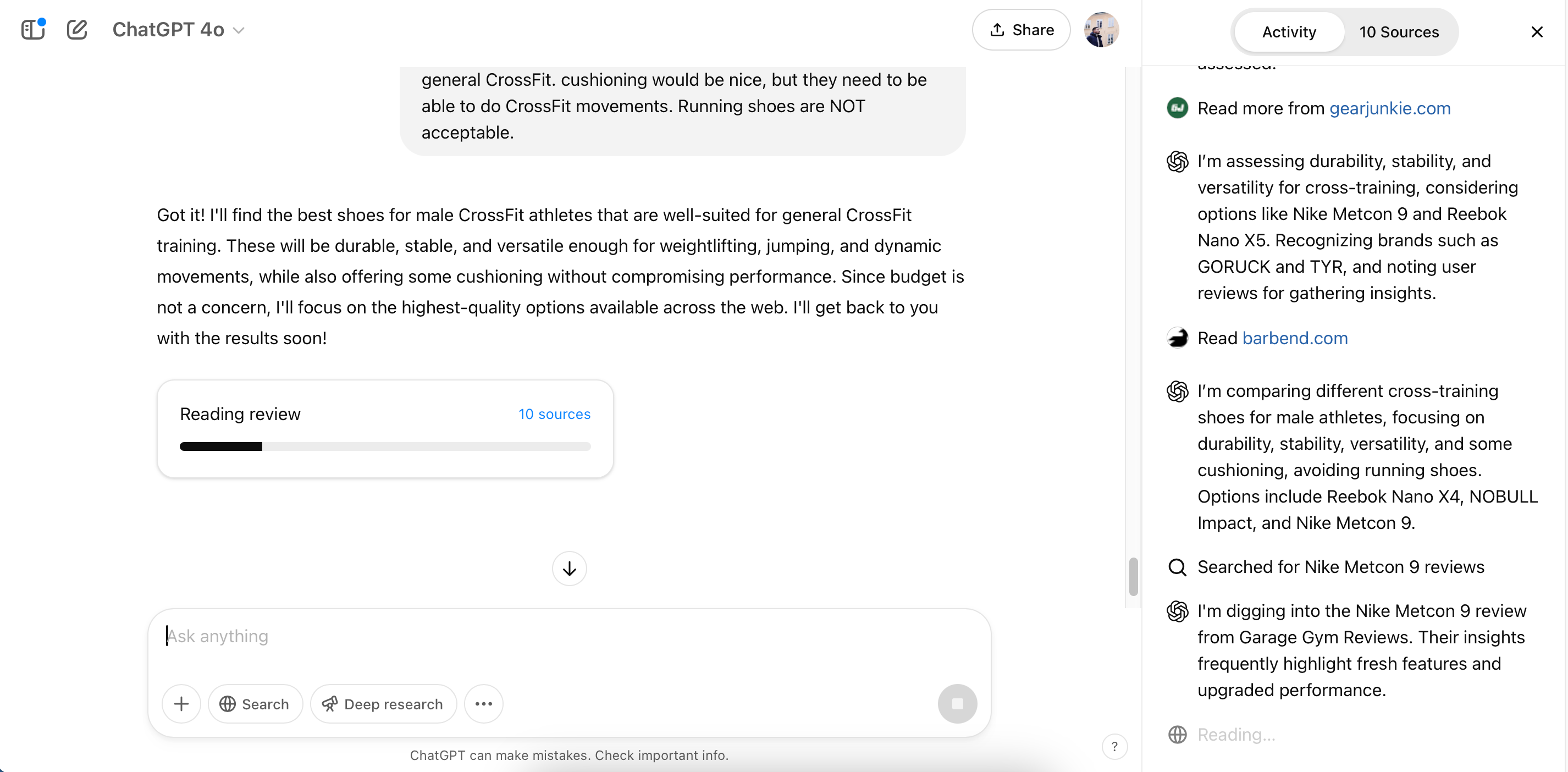Screen dimensions: 1568x772
Task: Toggle the sidebar panel
Action: pos(34,29)
